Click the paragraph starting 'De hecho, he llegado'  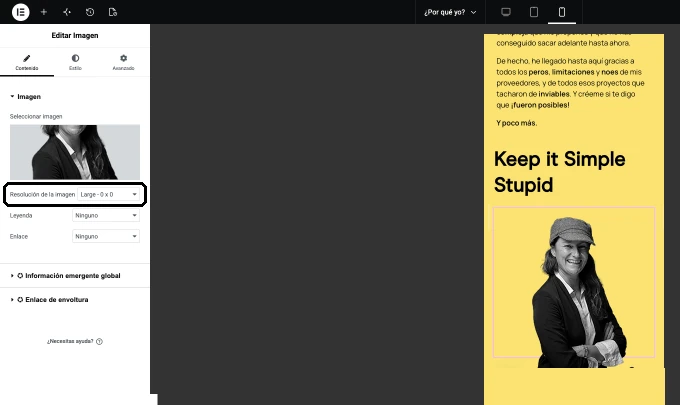pyautogui.click(x=570, y=83)
